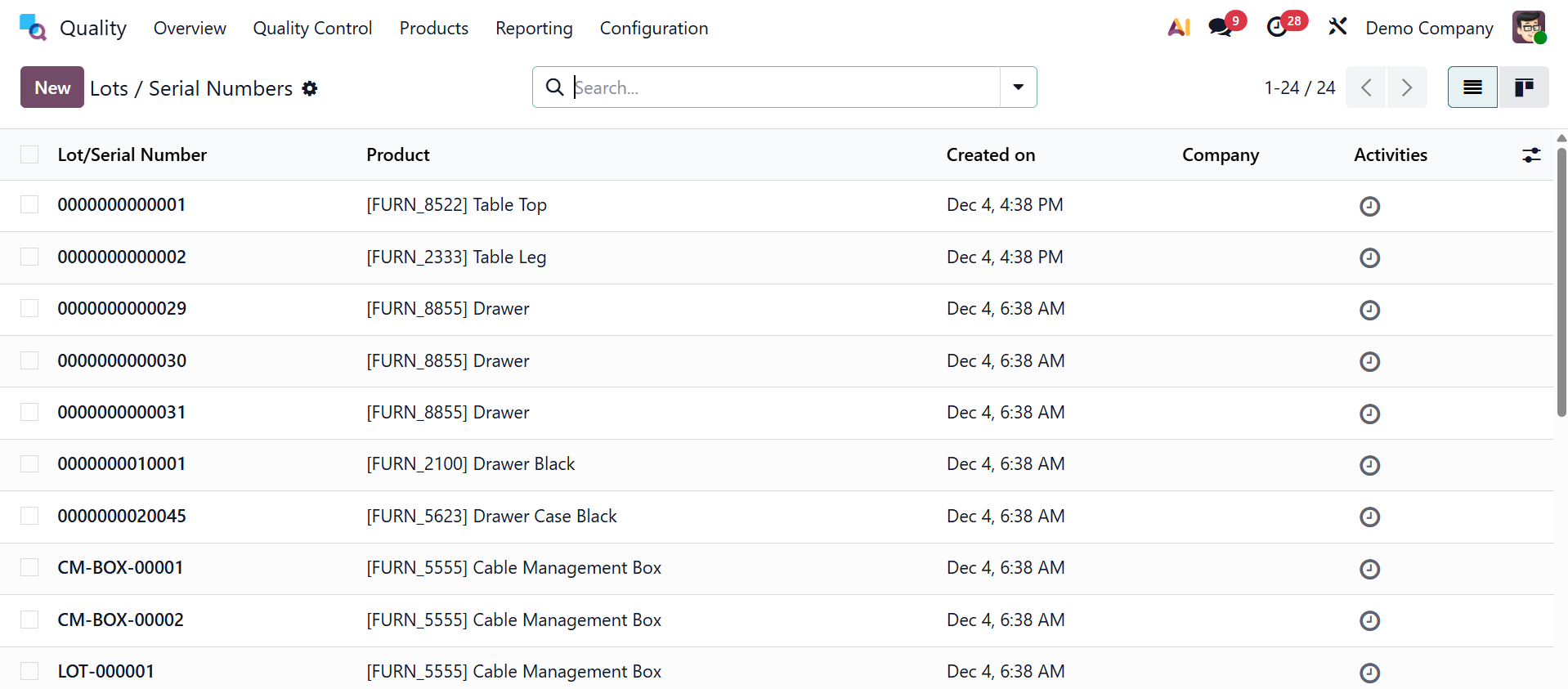The image size is (1568, 689).
Task: Switch to kanban view
Action: pyautogui.click(x=1523, y=87)
